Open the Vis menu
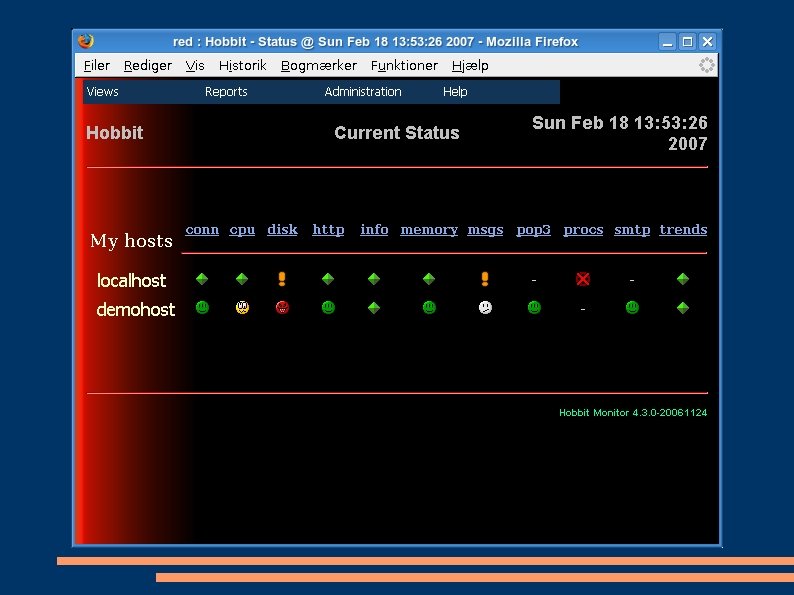The width and height of the screenshot is (794, 595). tap(195, 66)
